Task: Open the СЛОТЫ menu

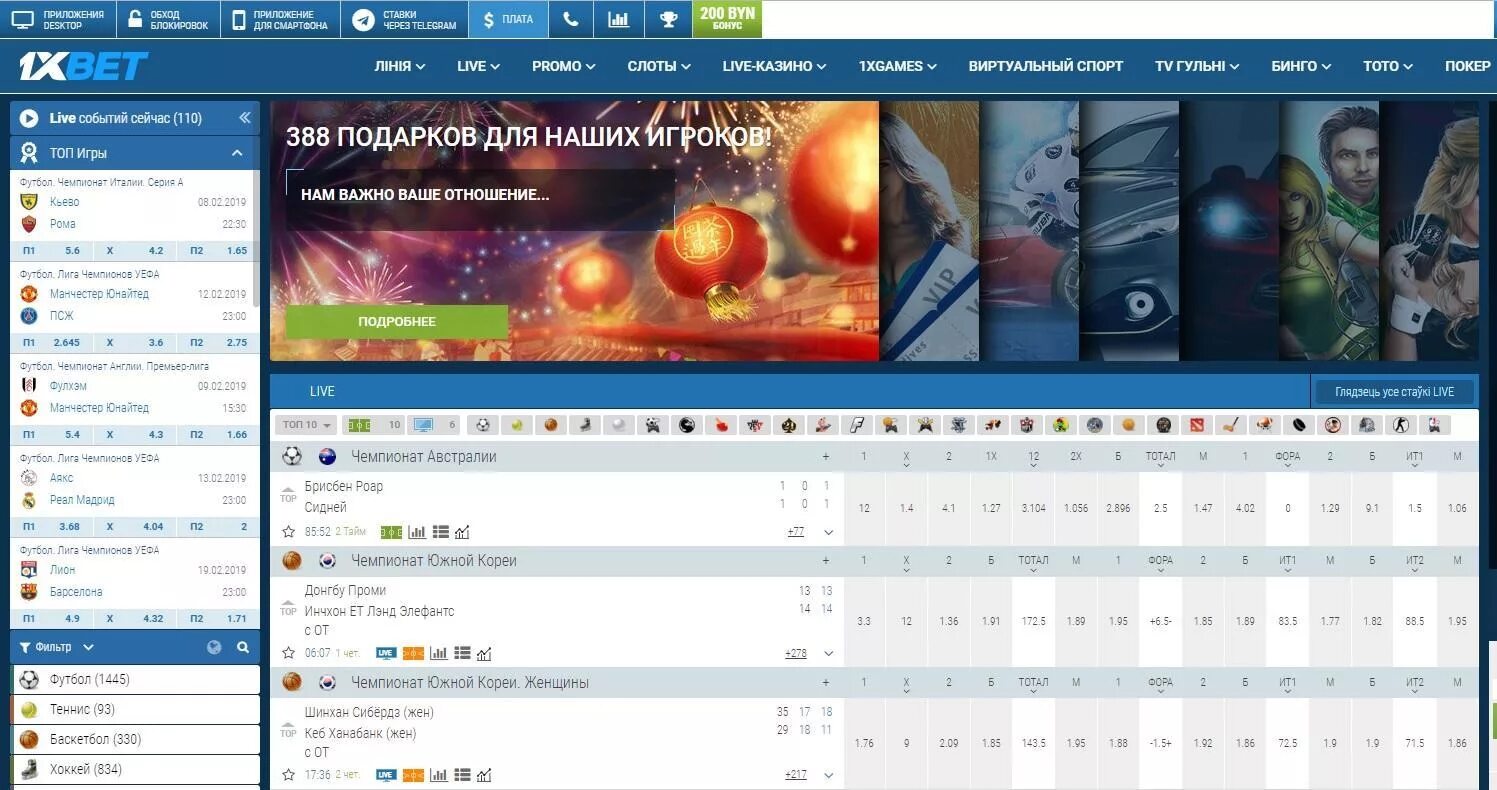Action: pos(659,66)
